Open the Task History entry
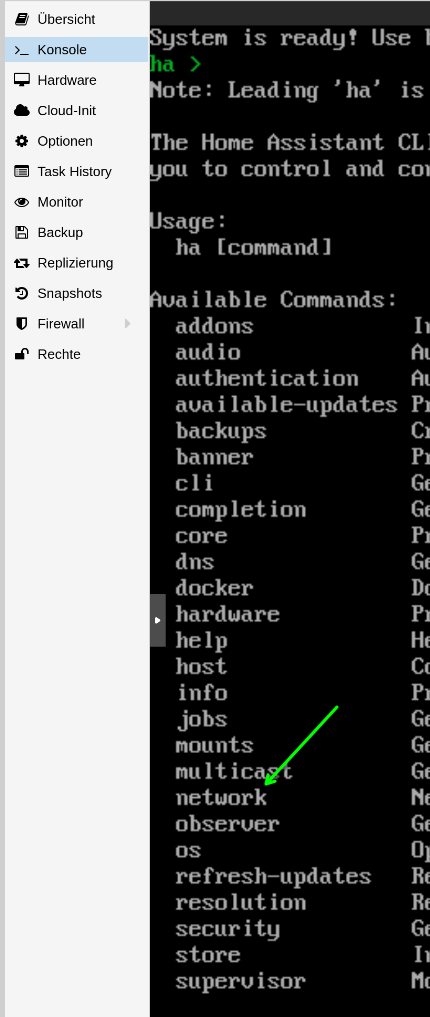Screen dimensions: 430x1017 tap(77, 172)
